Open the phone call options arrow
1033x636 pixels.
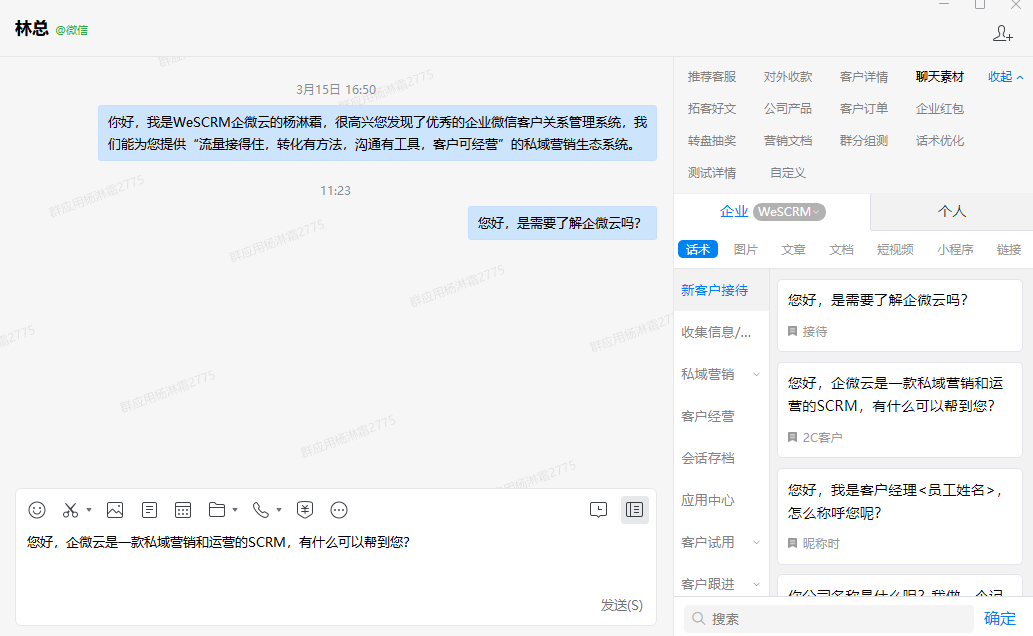coord(279,509)
